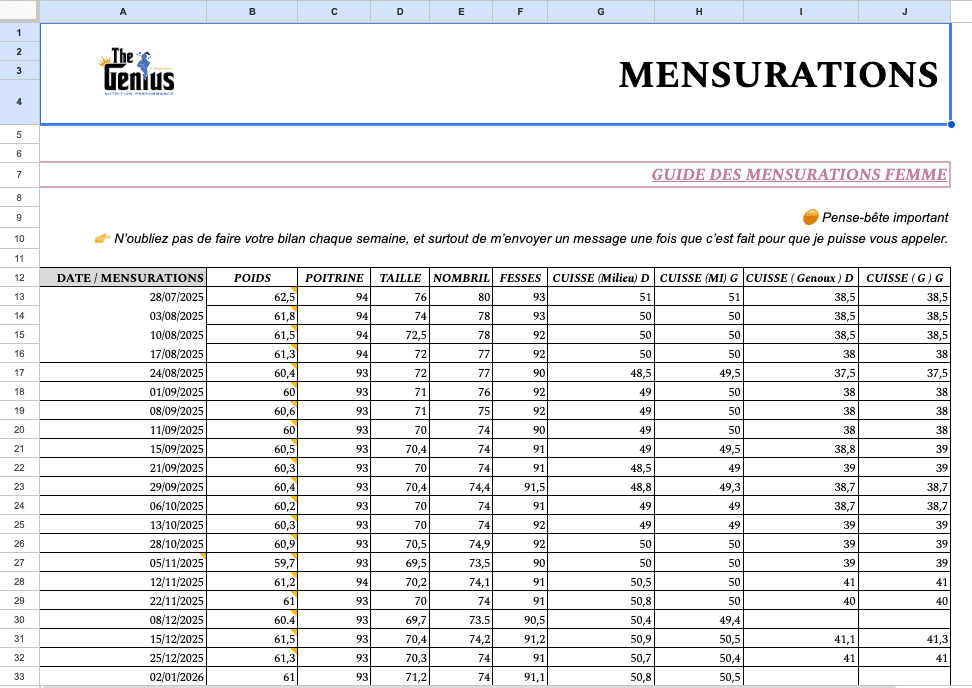Click the CUISSE ( G ) G header cell
Viewport: 972px width, 688px height.
click(x=904, y=278)
